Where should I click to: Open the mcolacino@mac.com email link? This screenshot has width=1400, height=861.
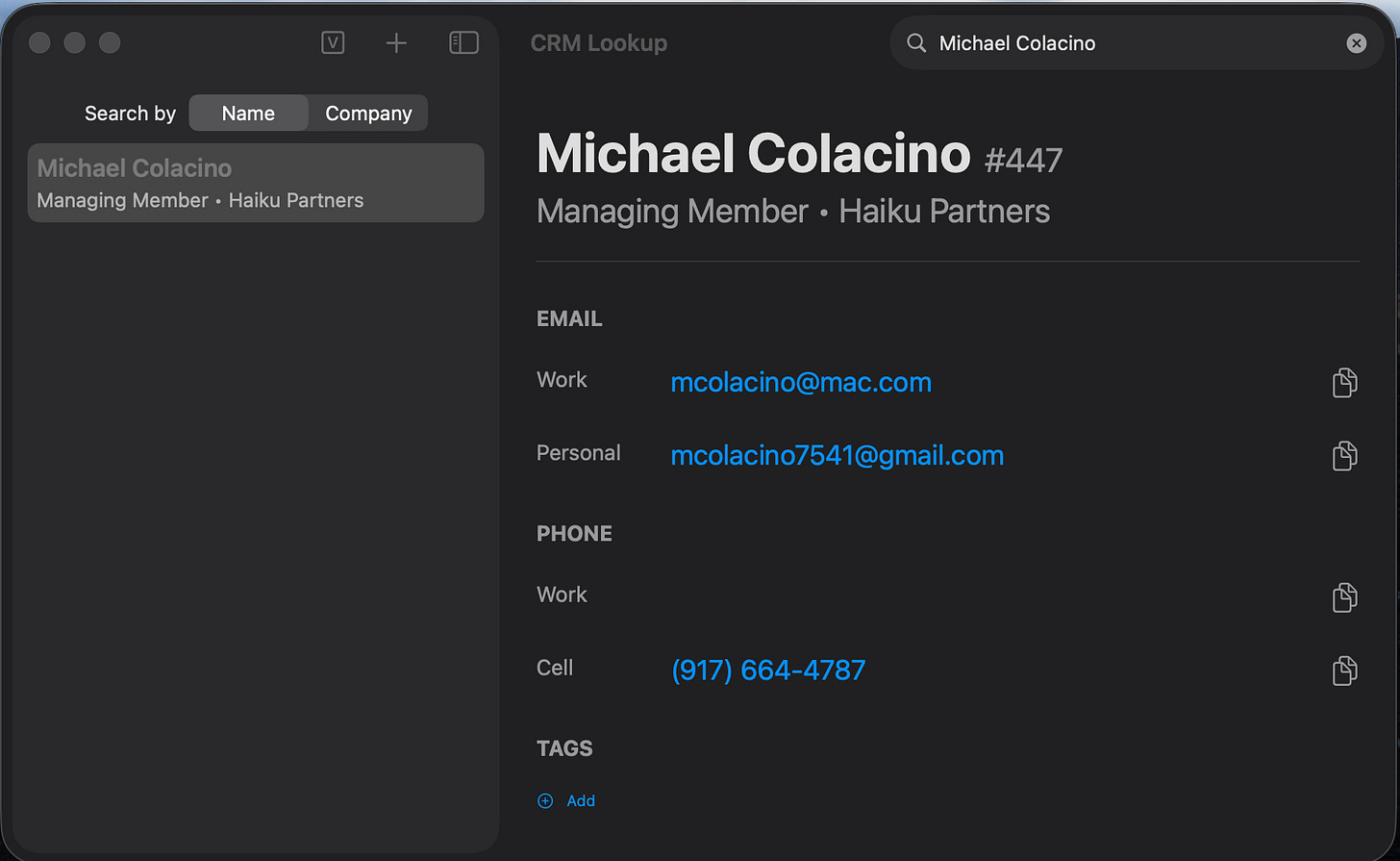801,382
